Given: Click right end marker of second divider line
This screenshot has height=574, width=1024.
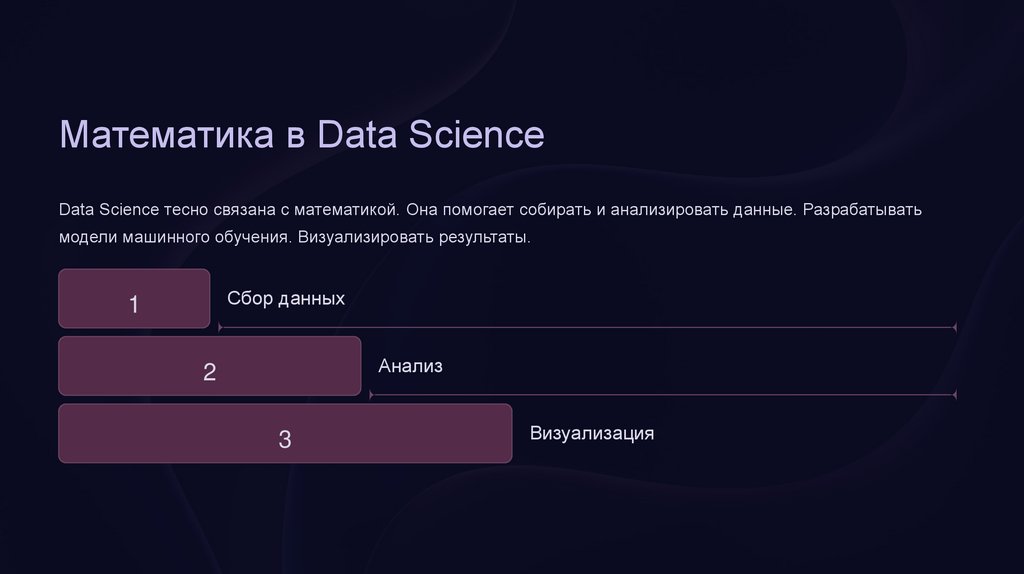Looking at the screenshot, I should 955,395.
